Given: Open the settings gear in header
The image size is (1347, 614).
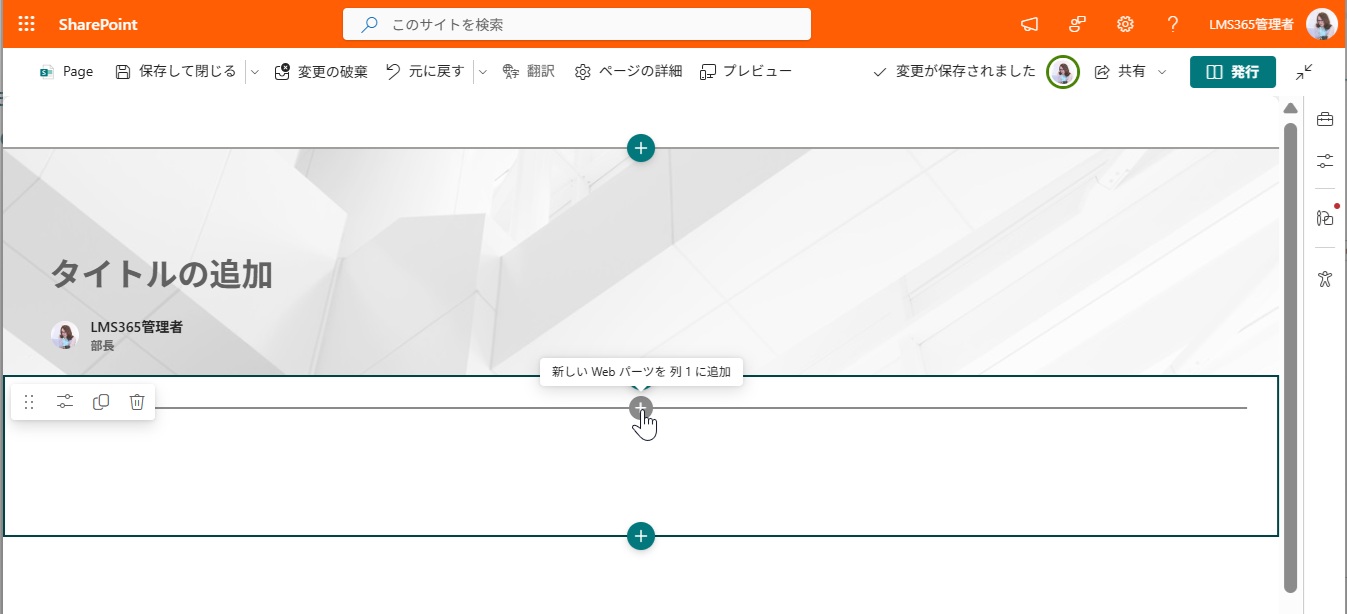Looking at the screenshot, I should point(1125,24).
